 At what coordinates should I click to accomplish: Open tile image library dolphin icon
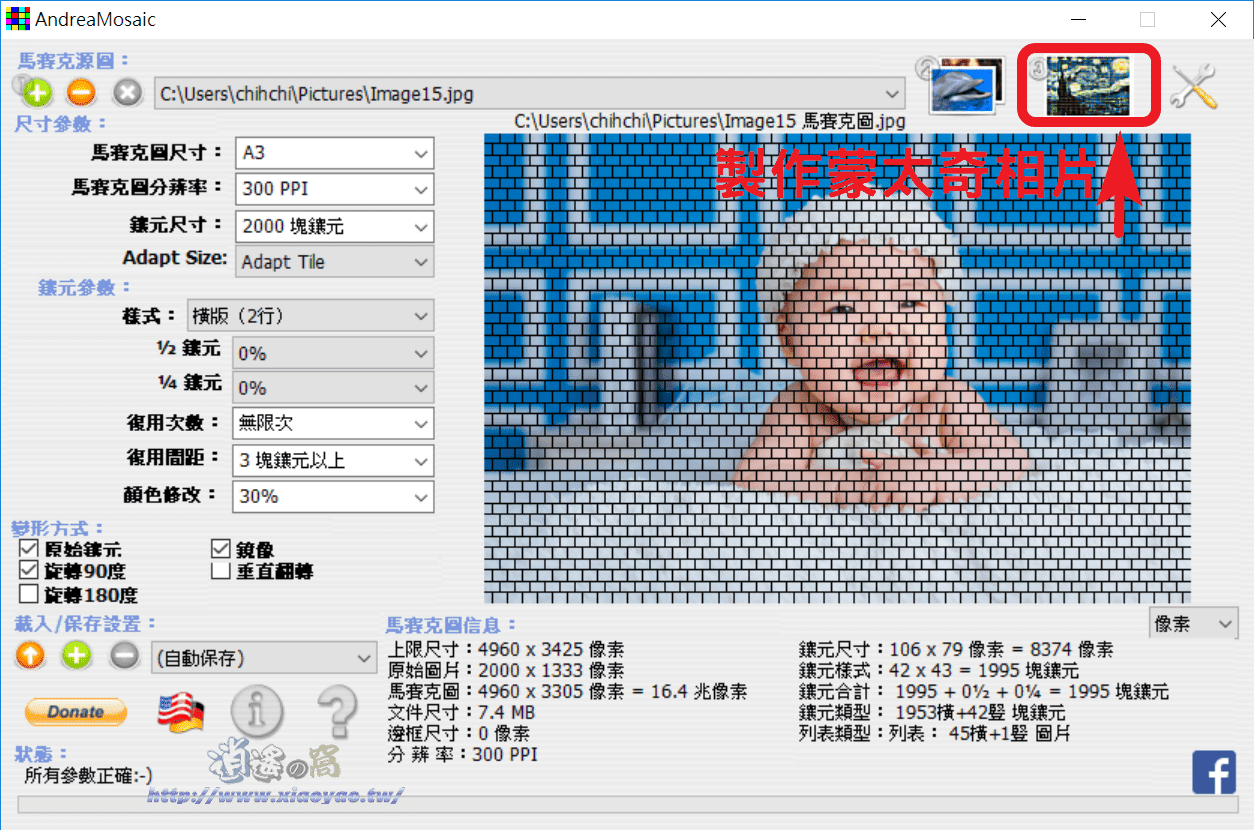coord(961,86)
